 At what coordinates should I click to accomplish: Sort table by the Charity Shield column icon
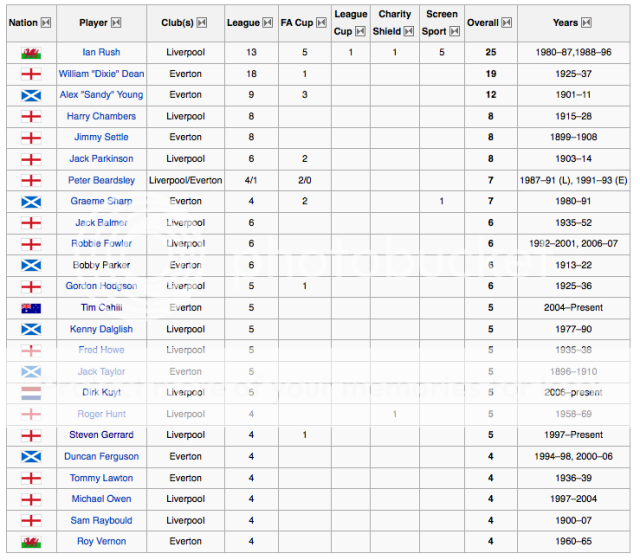coord(409,31)
